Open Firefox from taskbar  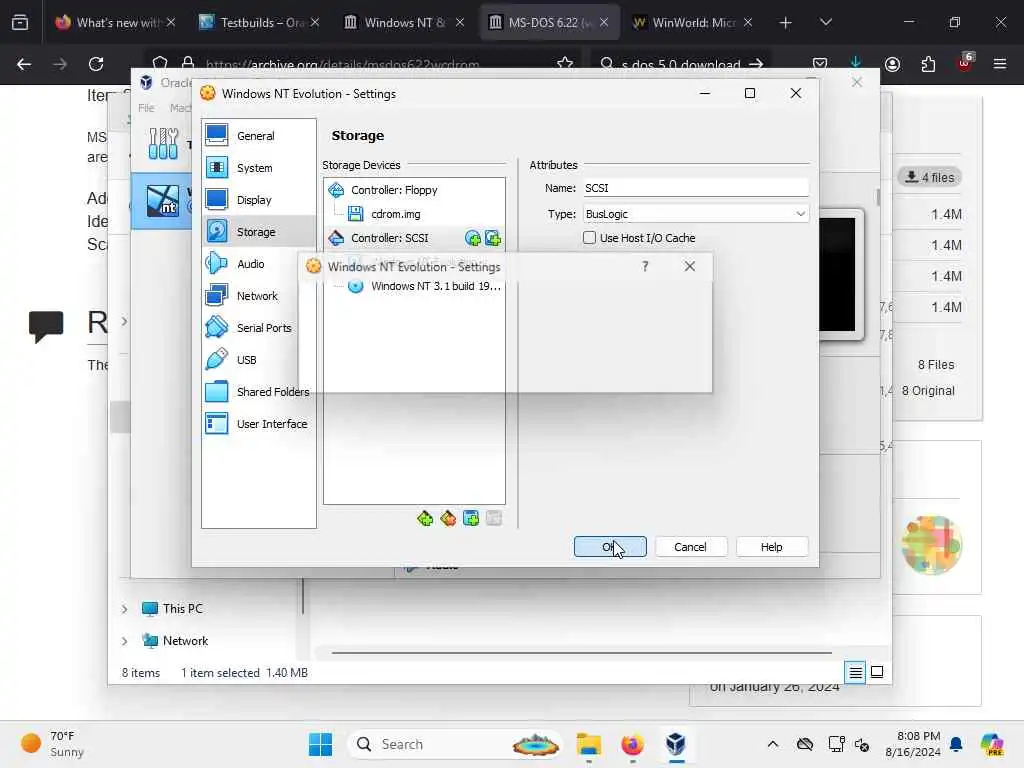(x=632, y=744)
